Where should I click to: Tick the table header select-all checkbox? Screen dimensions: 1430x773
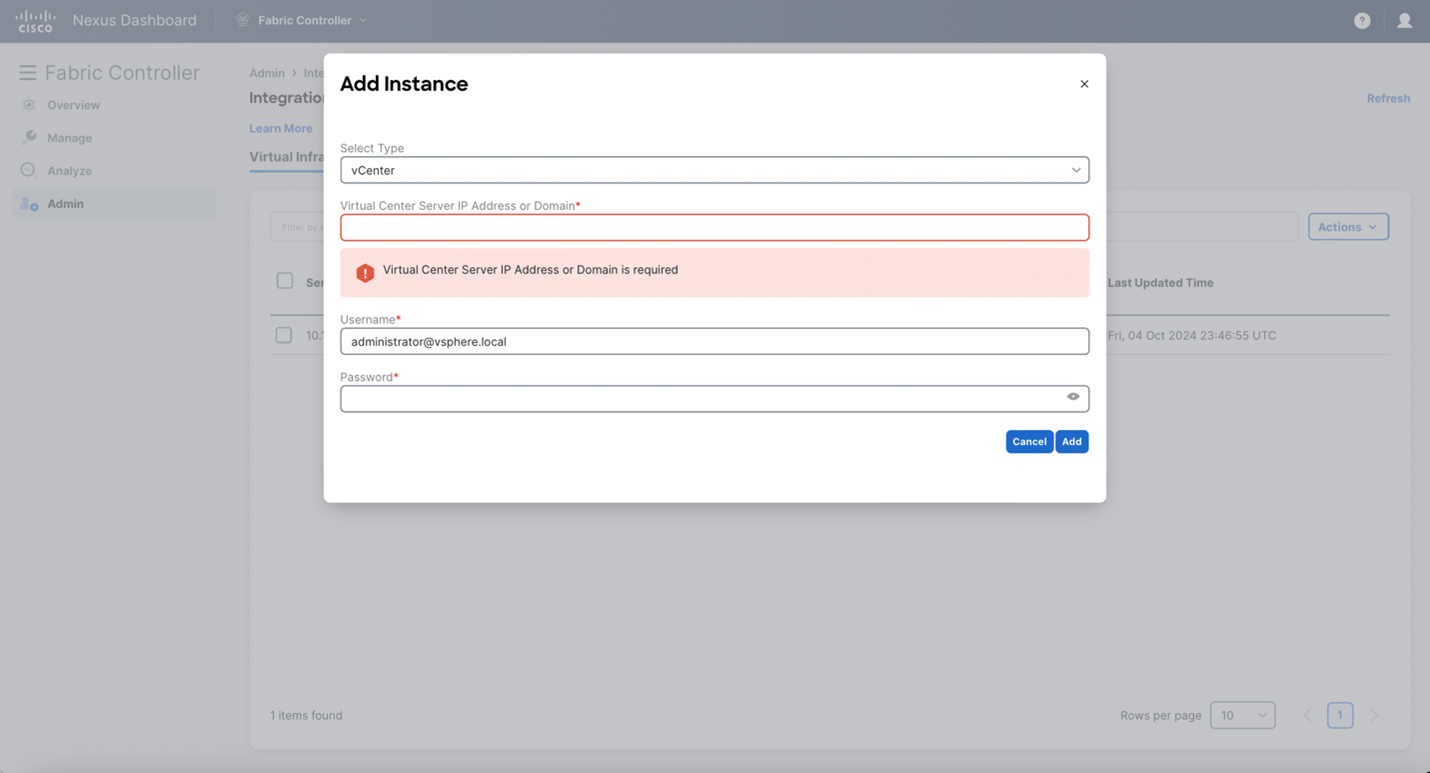[285, 281]
